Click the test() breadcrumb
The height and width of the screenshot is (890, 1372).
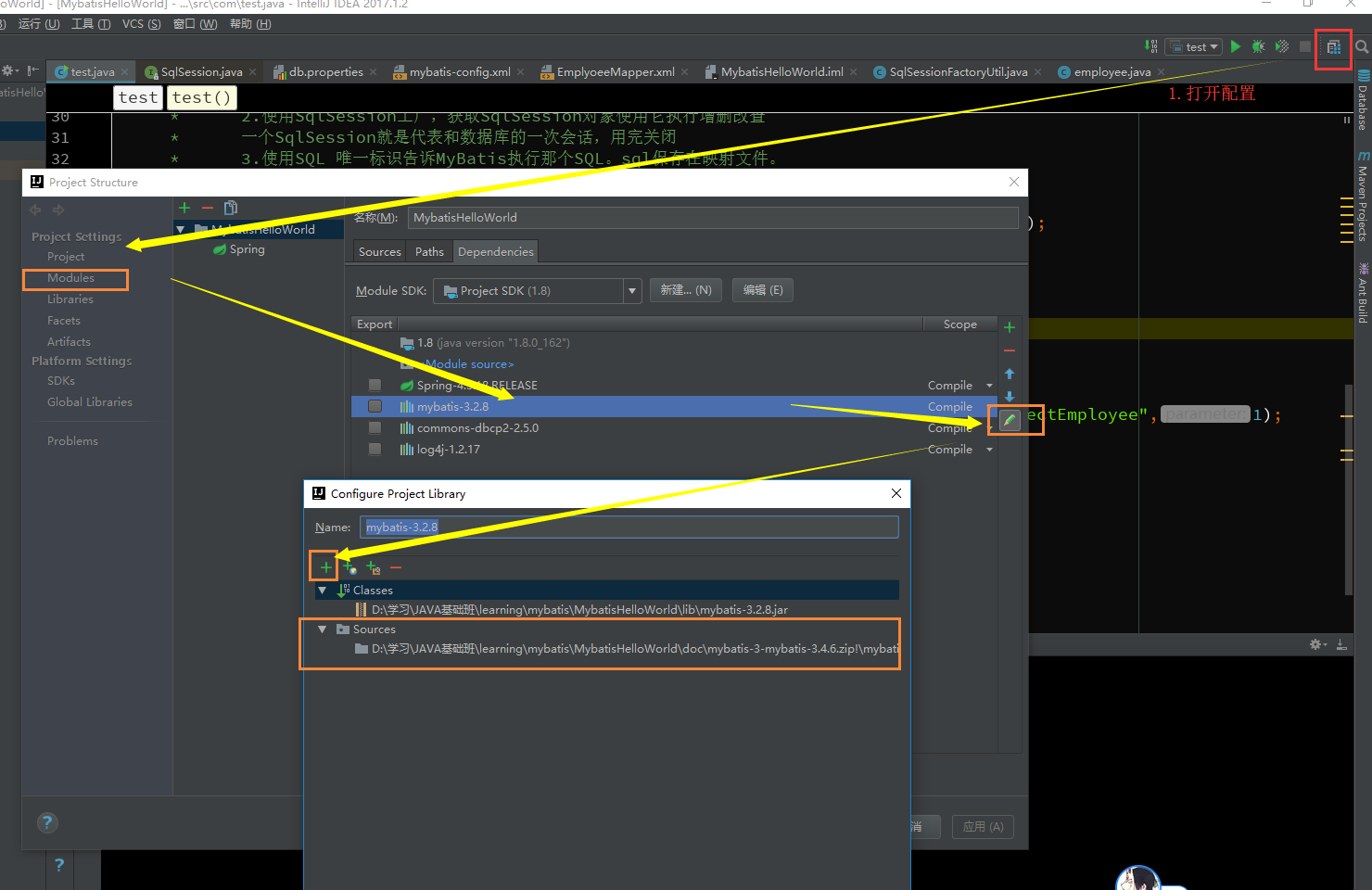tap(202, 97)
